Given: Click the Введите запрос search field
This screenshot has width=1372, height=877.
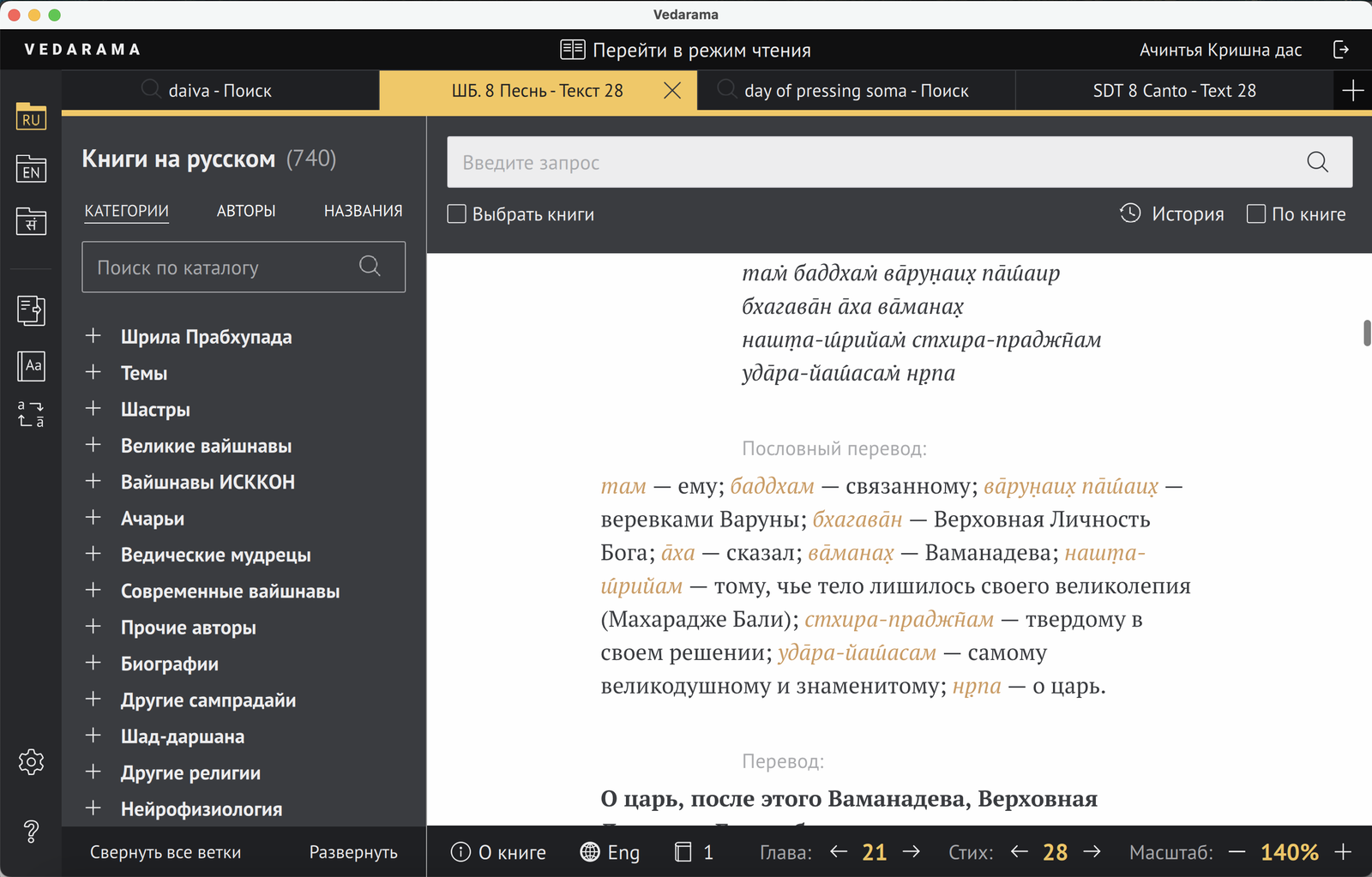Looking at the screenshot, I should click(875, 162).
